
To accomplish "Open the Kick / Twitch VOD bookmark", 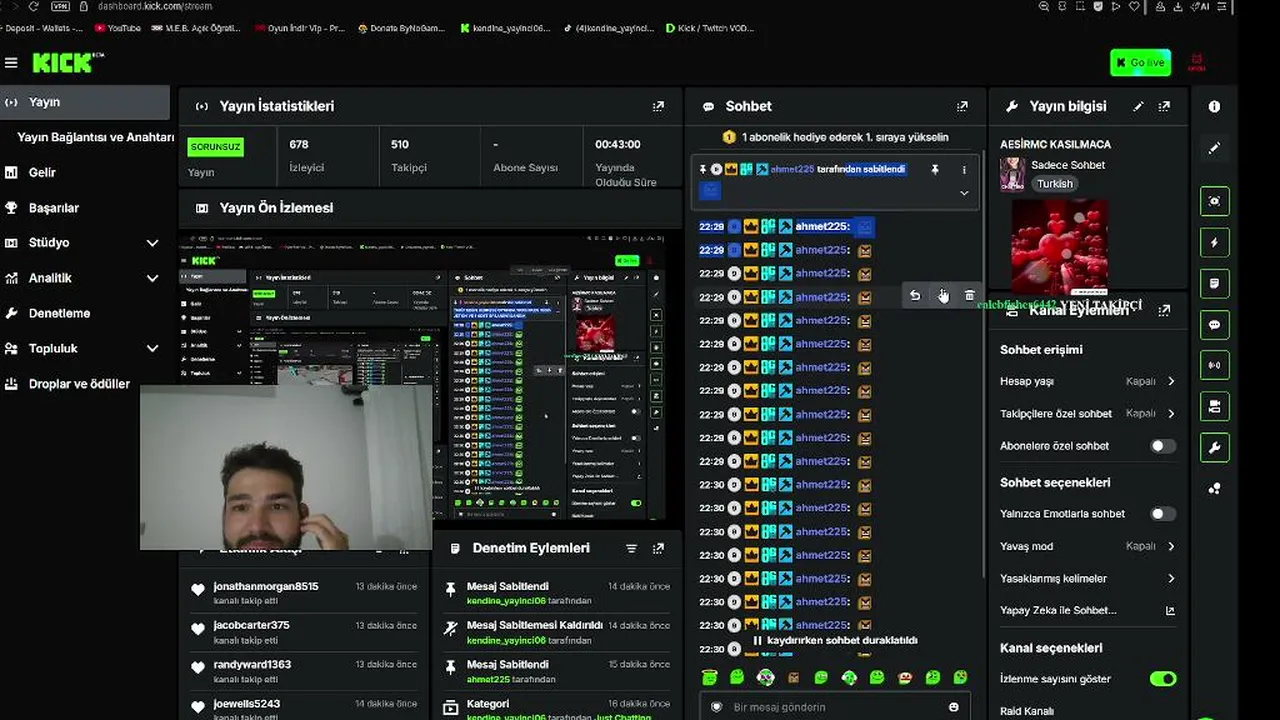I will coord(709,28).
